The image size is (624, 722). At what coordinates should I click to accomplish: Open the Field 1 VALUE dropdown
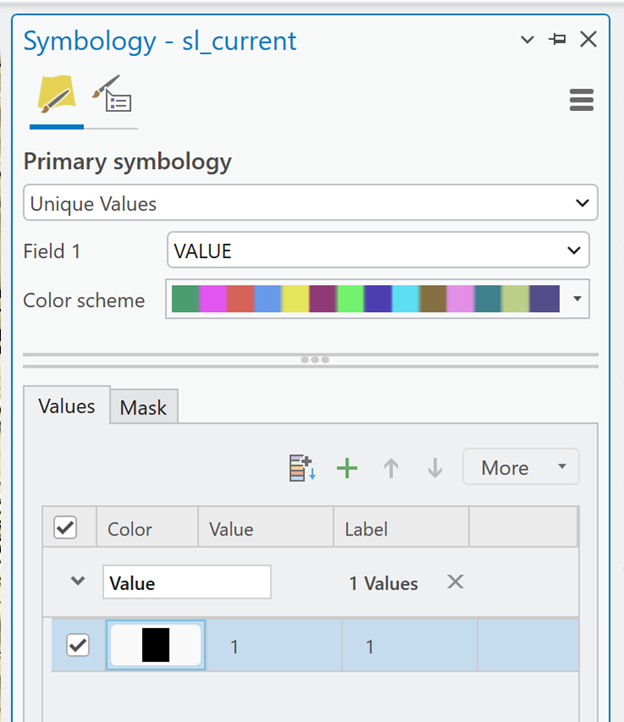pyautogui.click(x=378, y=250)
